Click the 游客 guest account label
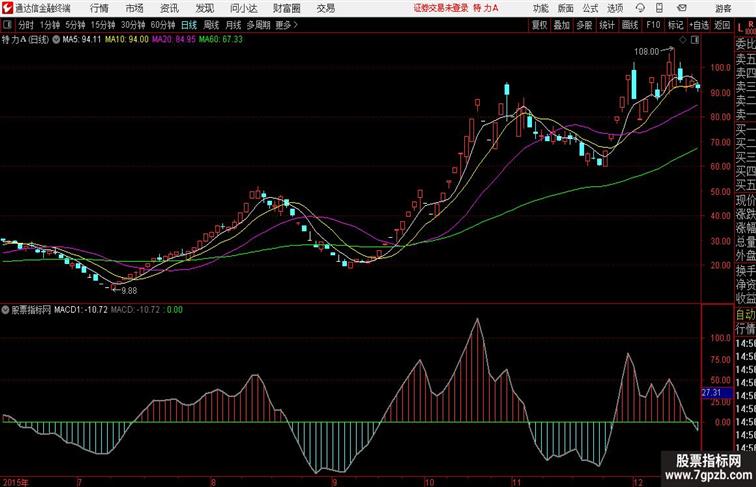Viewport: 756px width, 487px height. click(723, 8)
